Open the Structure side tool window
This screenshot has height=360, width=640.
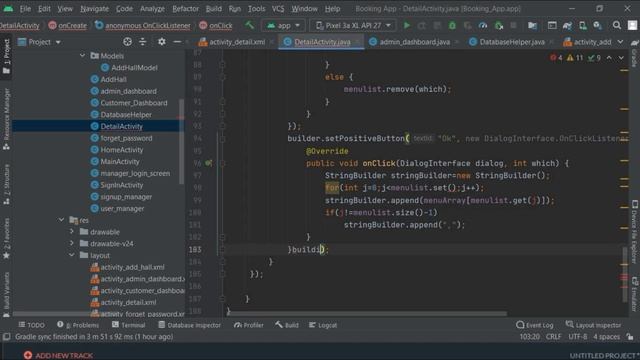pyautogui.click(x=6, y=184)
